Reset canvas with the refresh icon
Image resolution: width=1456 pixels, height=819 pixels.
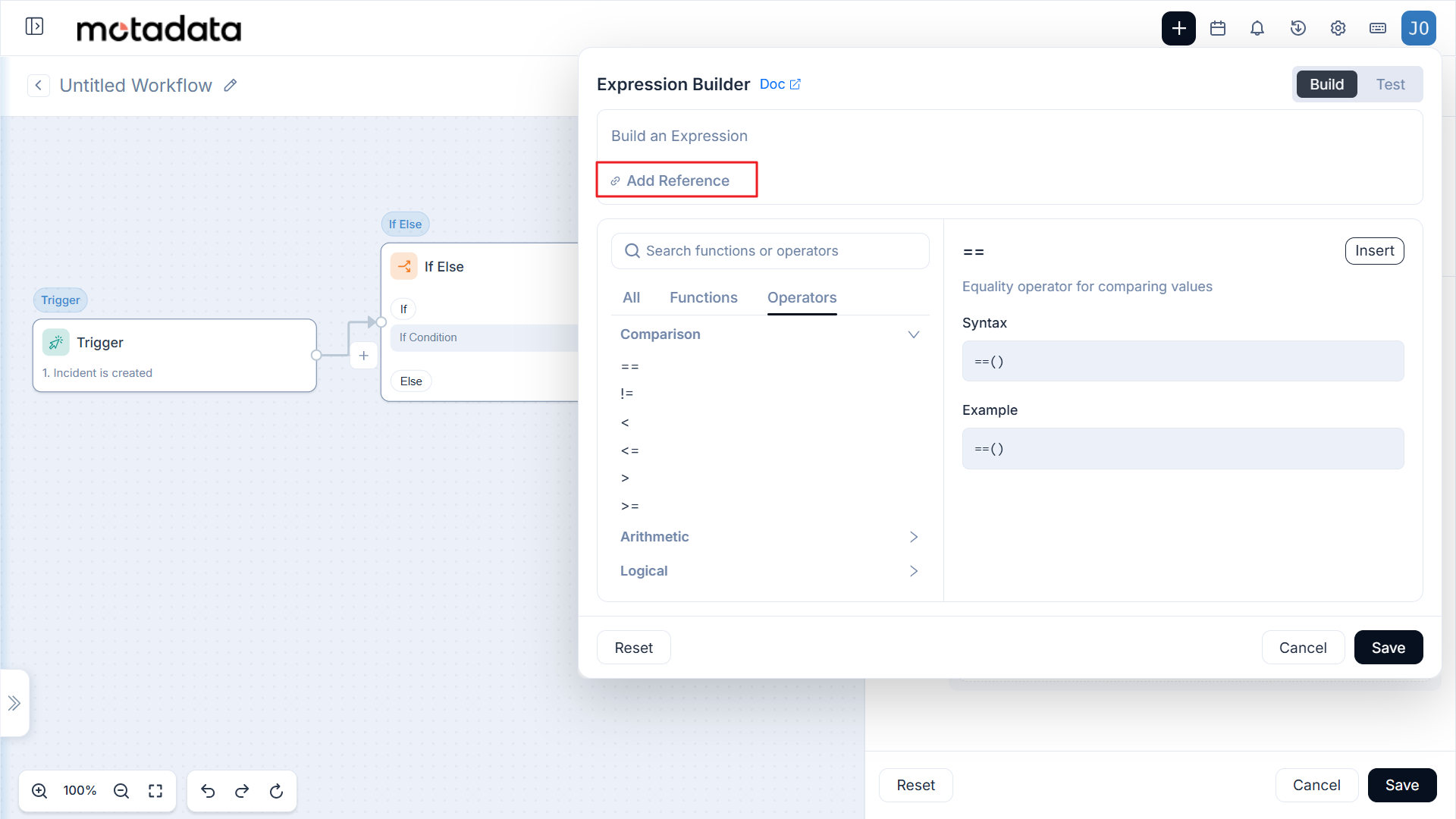(277, 791)
